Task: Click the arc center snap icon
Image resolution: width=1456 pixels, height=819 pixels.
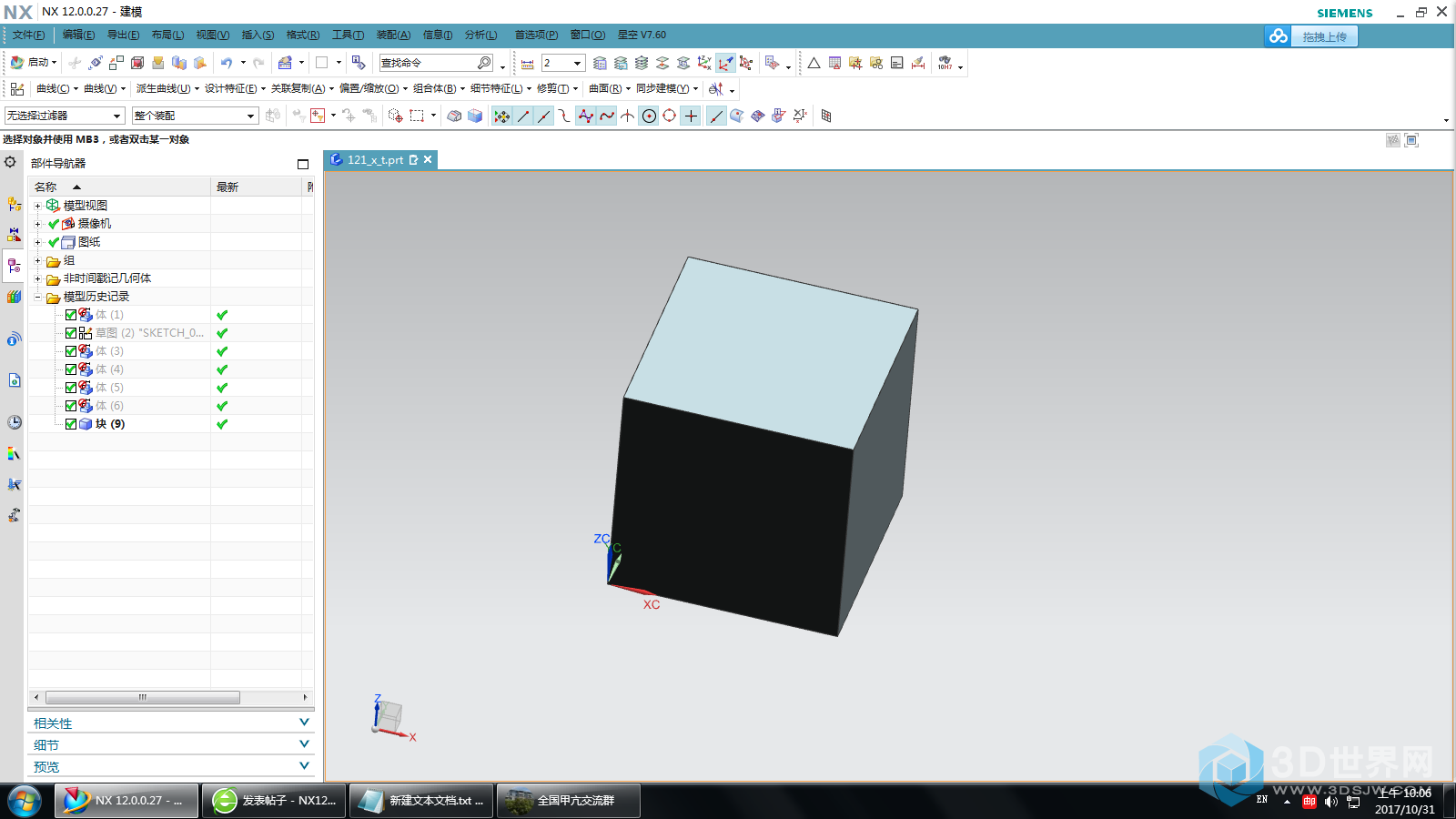Action: [x=649, y=116]
